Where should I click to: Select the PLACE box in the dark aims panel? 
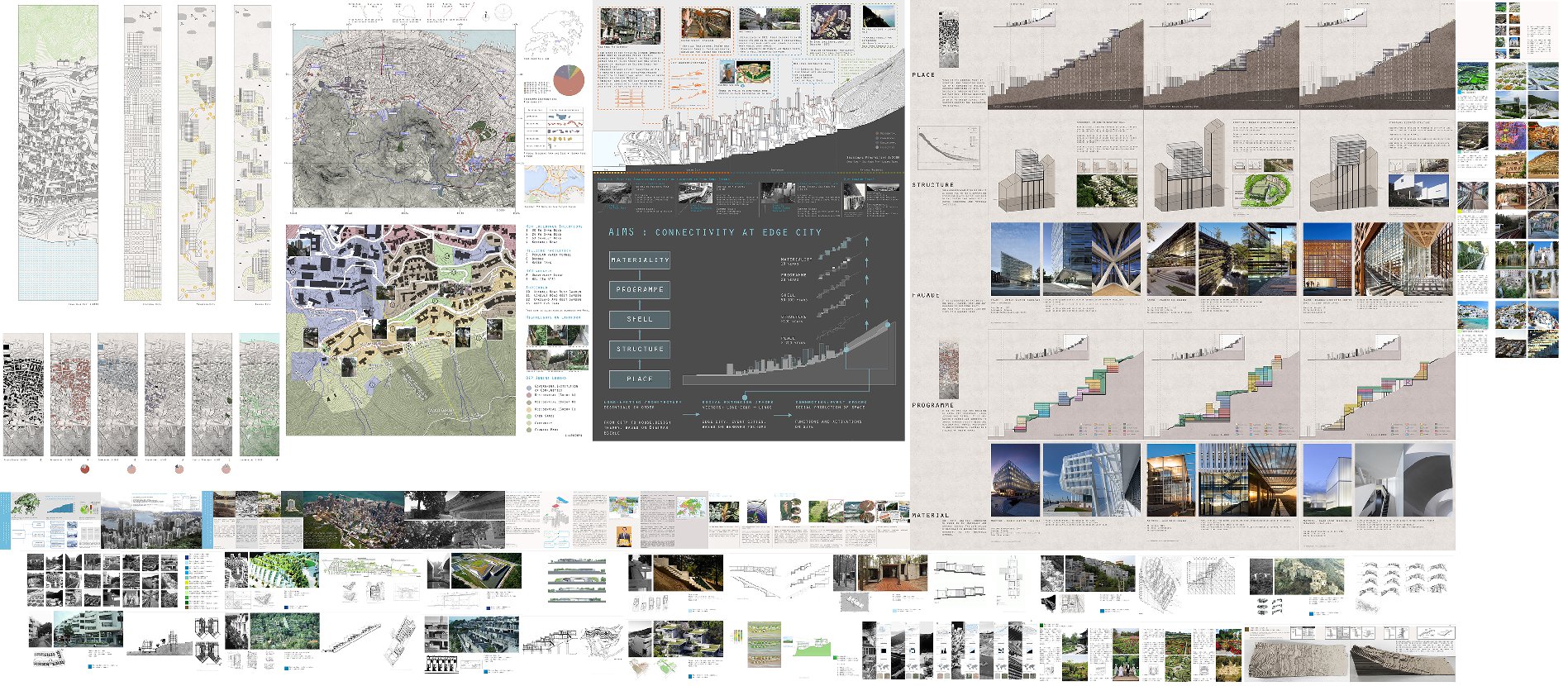pyautogui.click(x=640, y=379)
